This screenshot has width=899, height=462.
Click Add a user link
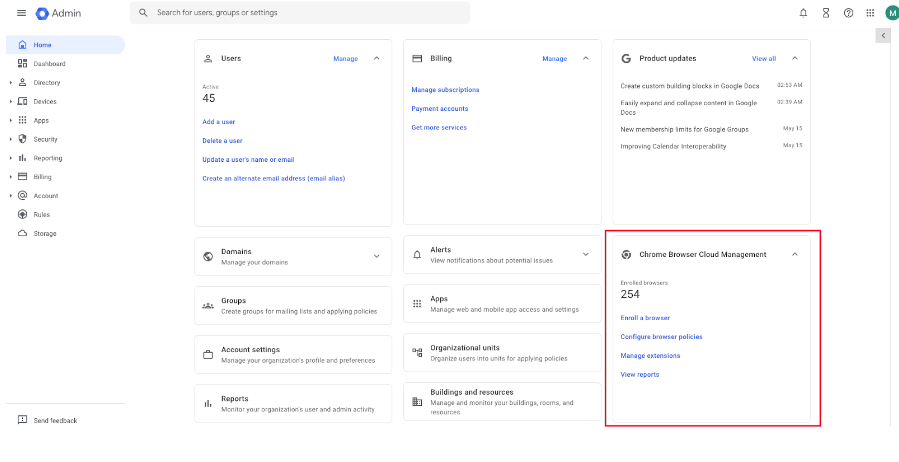pos(218,122)
